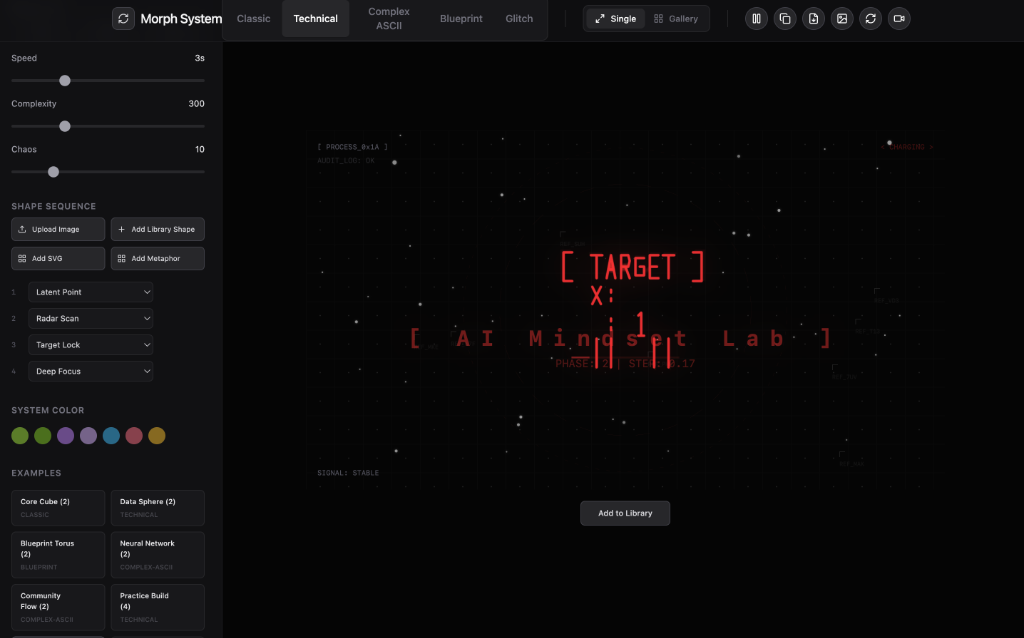Viewport: 1024px width, 638px height.
Task: Click the Upload Image button
Action: point(58,229)
